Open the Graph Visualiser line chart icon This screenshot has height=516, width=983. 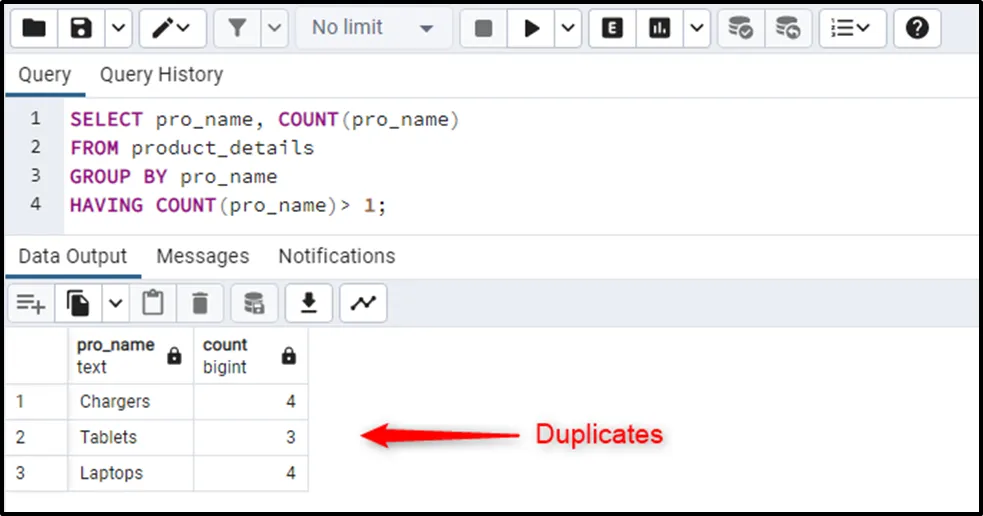(x=363, y=302)
